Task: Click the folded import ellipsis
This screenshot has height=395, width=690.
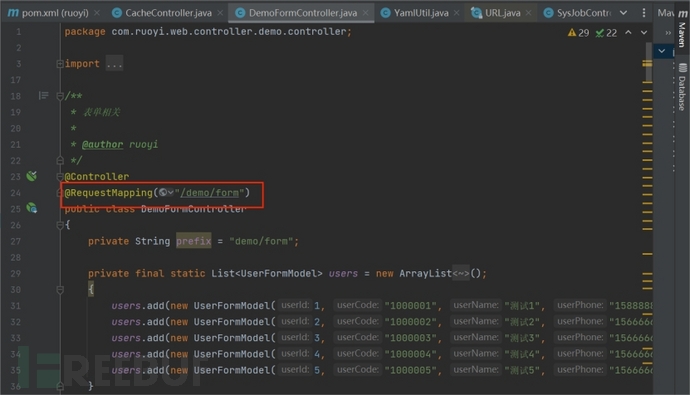Action: click(114, 64)
